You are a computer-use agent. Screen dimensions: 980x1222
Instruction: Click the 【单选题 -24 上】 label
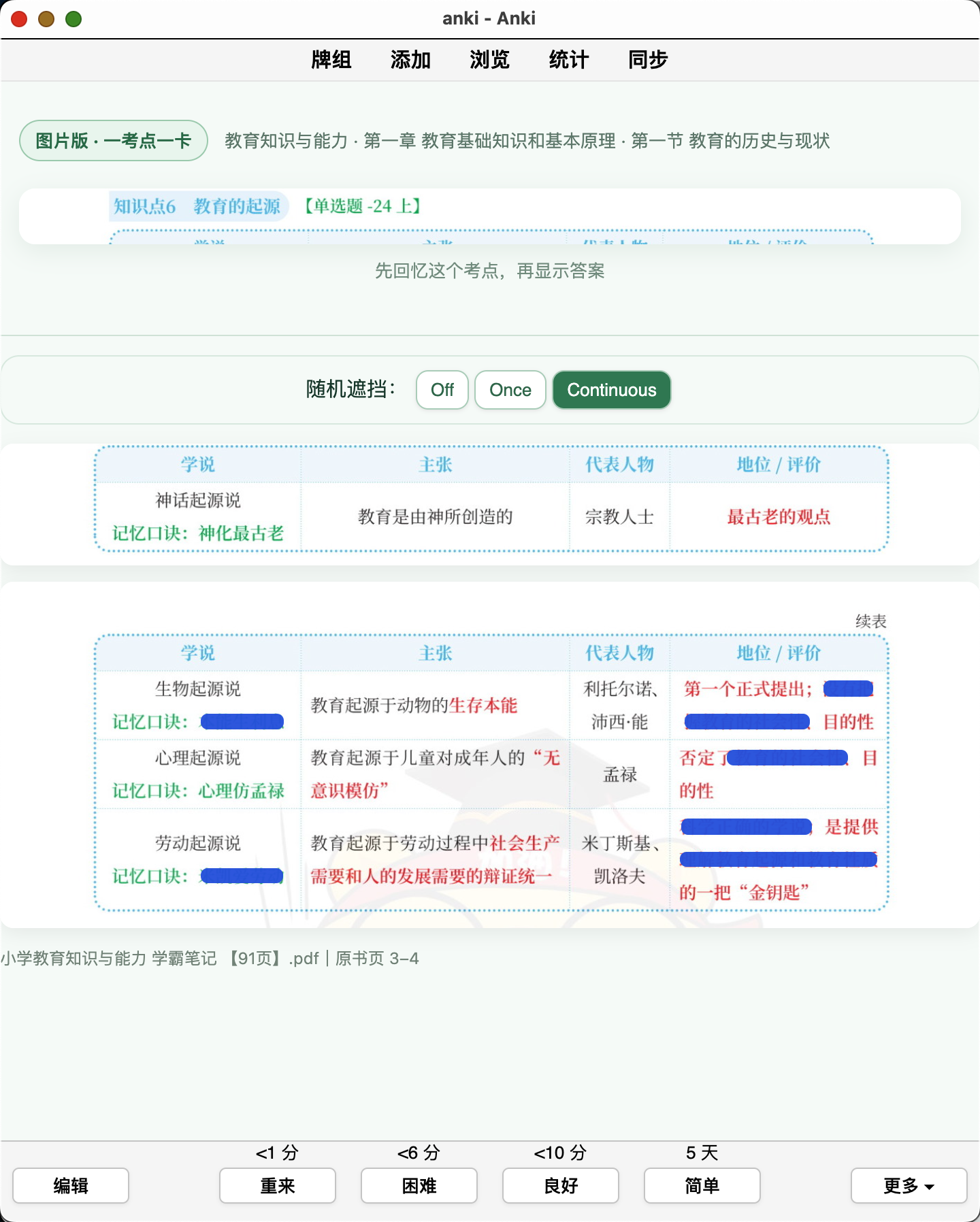pos(363,206)
